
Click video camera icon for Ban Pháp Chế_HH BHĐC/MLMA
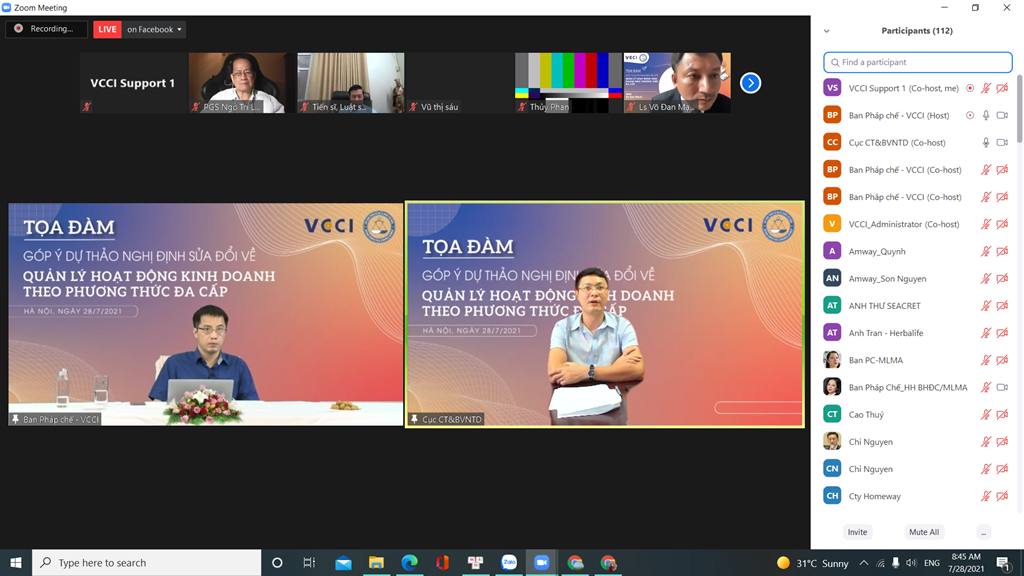click(1002, 387)
